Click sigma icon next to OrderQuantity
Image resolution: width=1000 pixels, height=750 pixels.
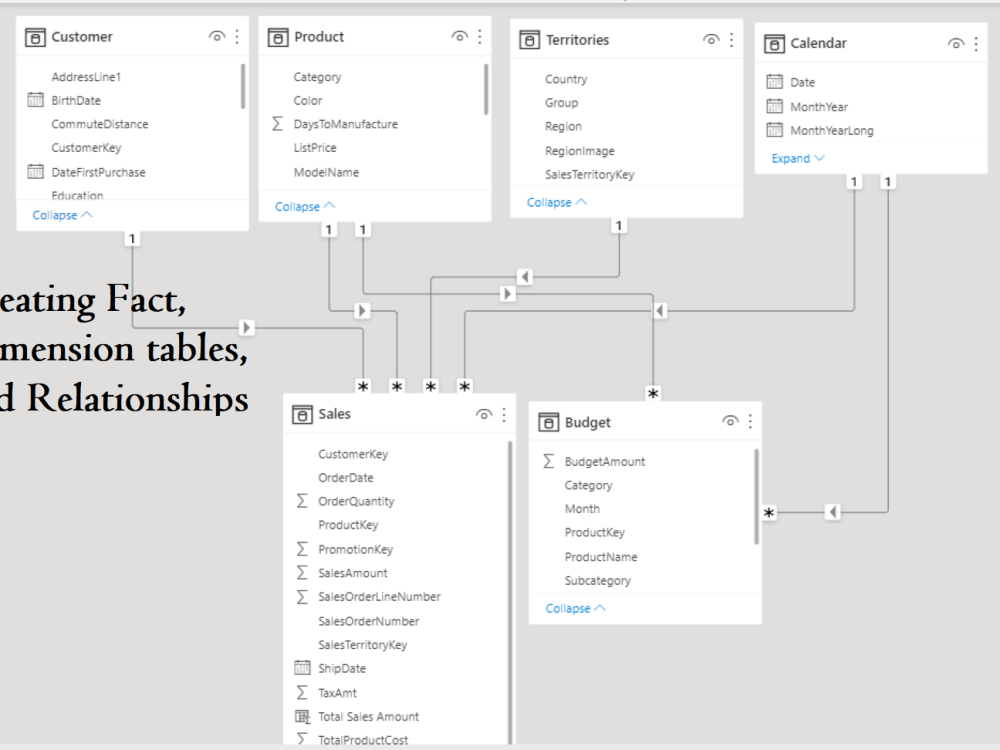[302, 501]
